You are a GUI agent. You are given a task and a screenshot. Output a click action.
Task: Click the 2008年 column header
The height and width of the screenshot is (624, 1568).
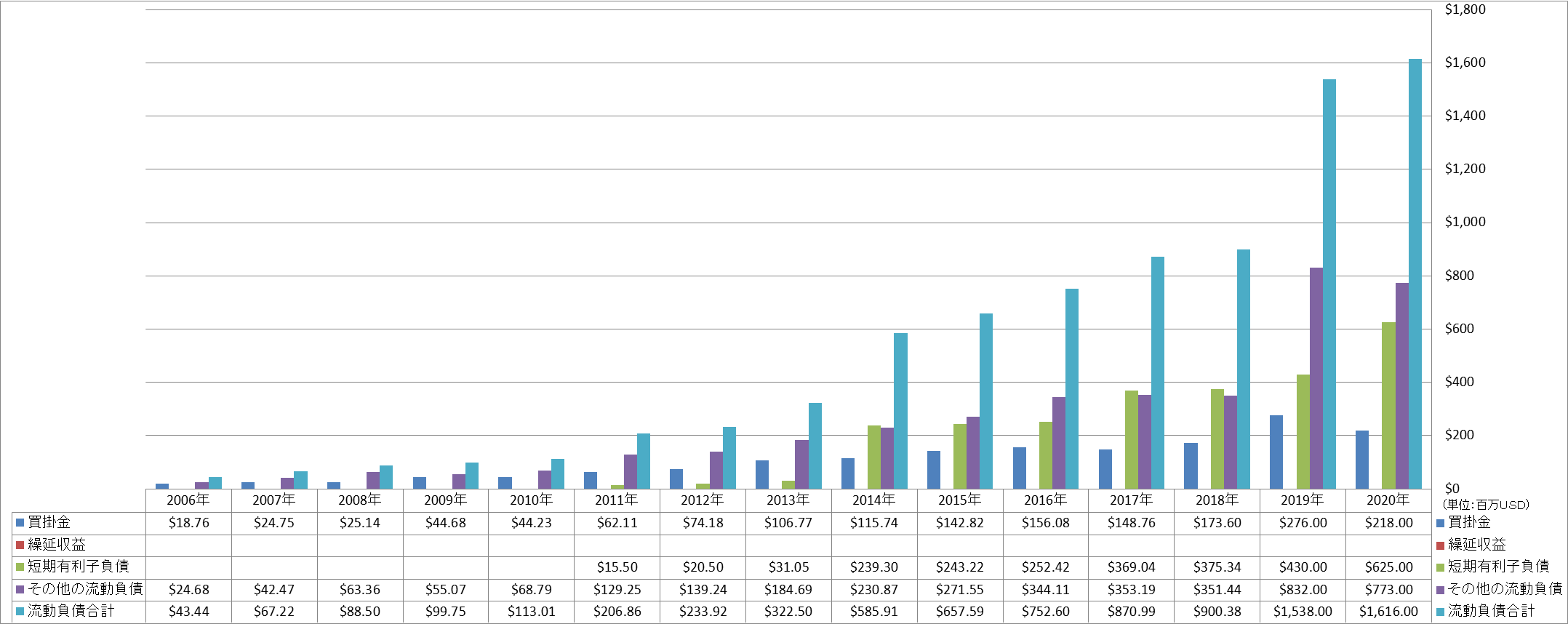click(x=360, y=500)
